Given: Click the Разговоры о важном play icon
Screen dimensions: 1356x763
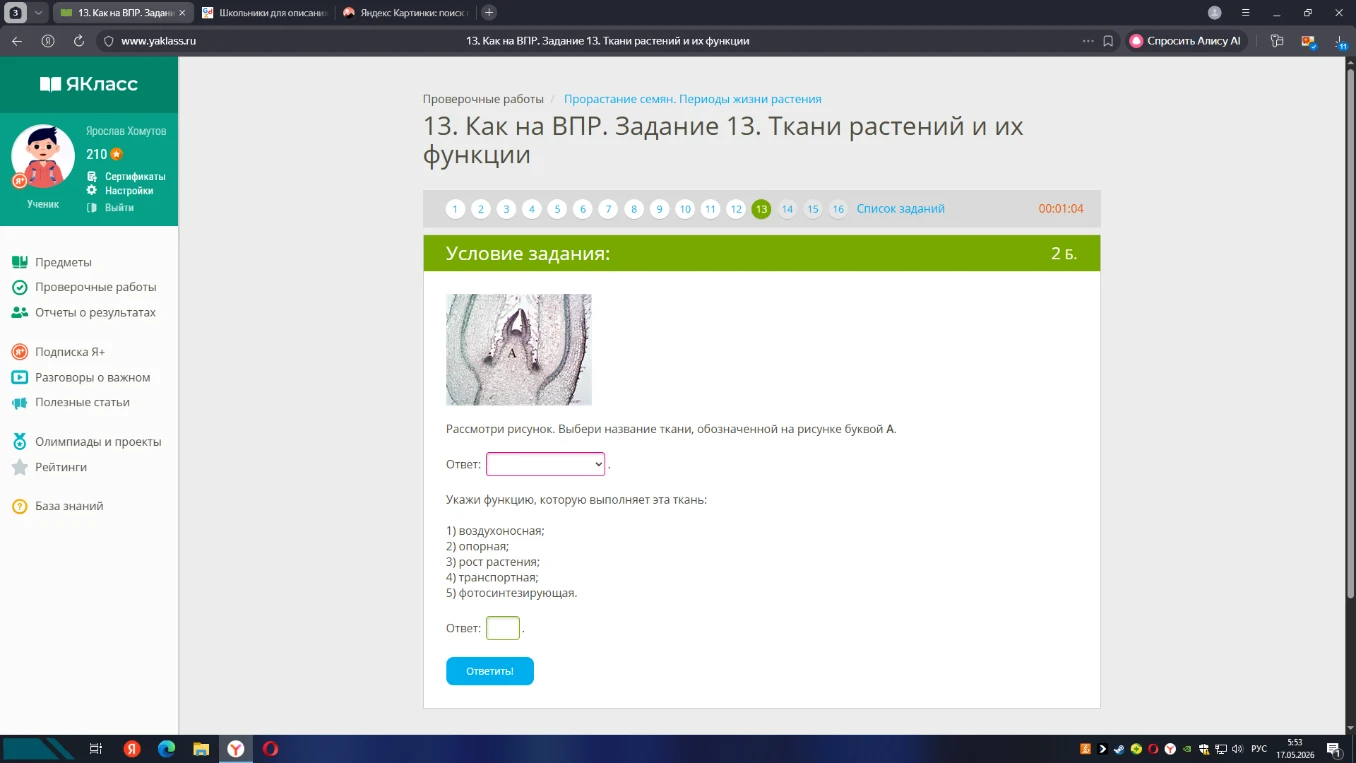Looking at the screenshot, I should point(19,377).
